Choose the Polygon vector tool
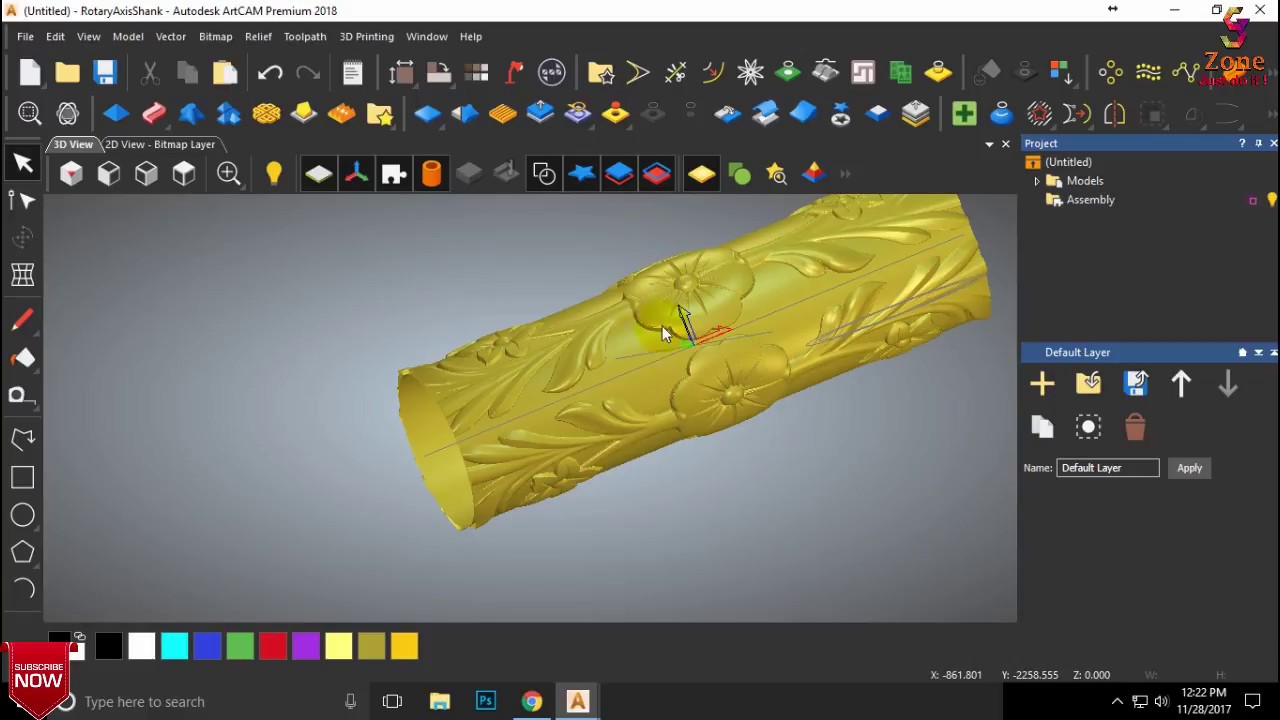 point(22,552)
